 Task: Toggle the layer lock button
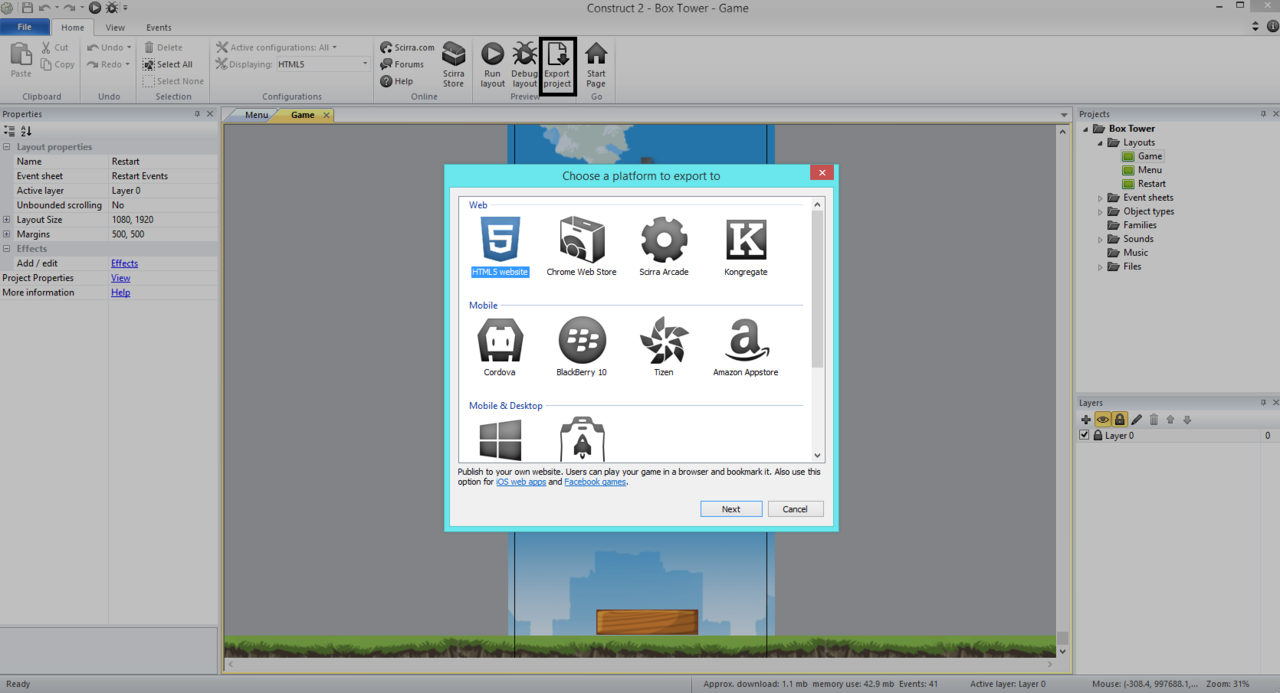coord(1119,420)
